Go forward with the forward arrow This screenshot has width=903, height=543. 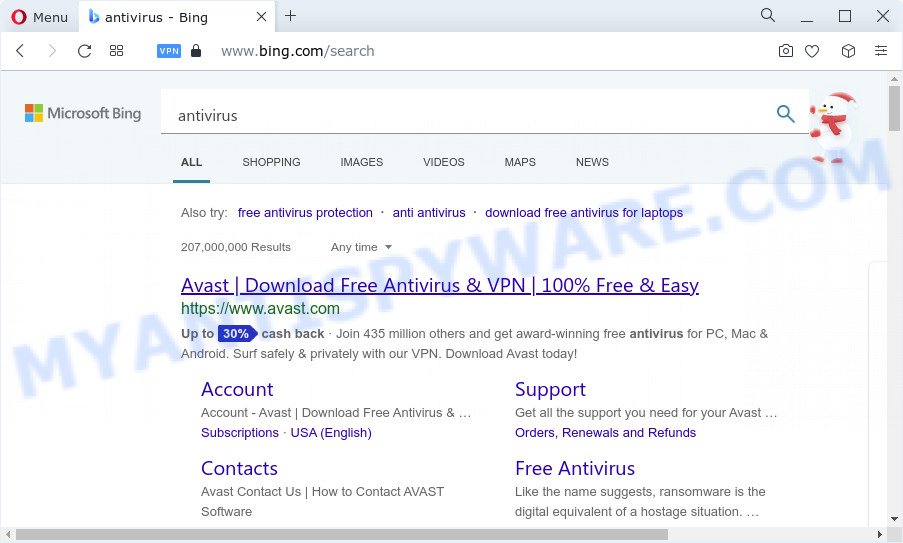[x=52, y=51]
